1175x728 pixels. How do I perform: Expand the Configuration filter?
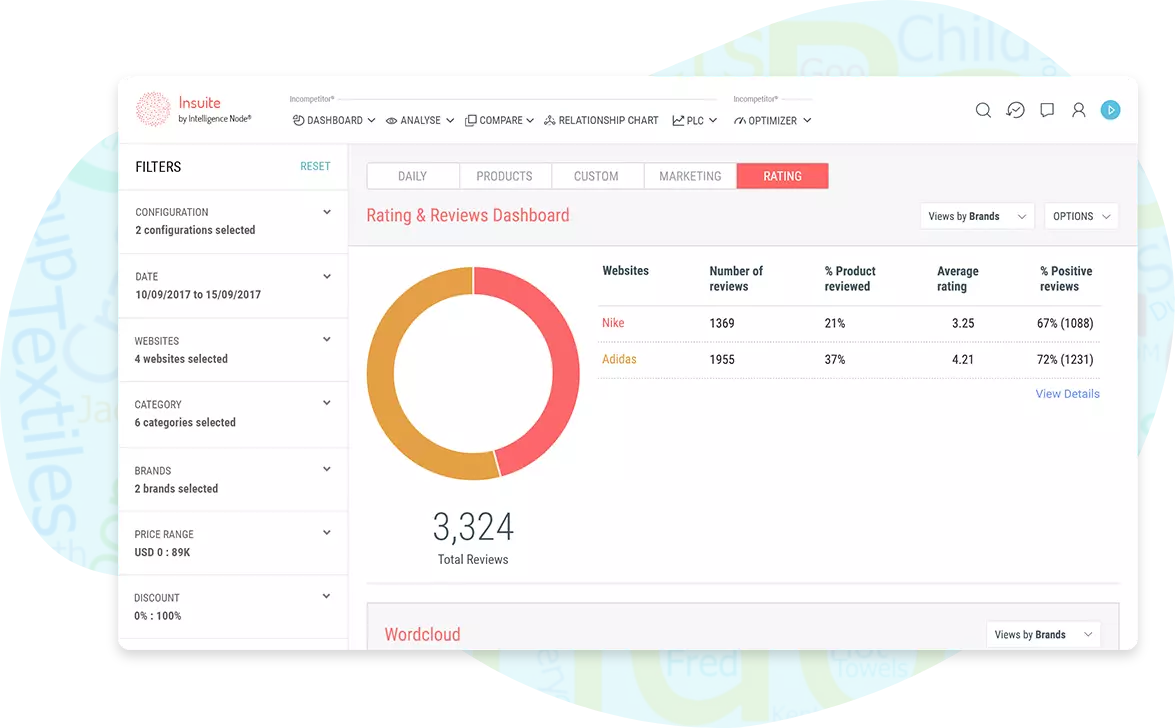click(327, 212)
